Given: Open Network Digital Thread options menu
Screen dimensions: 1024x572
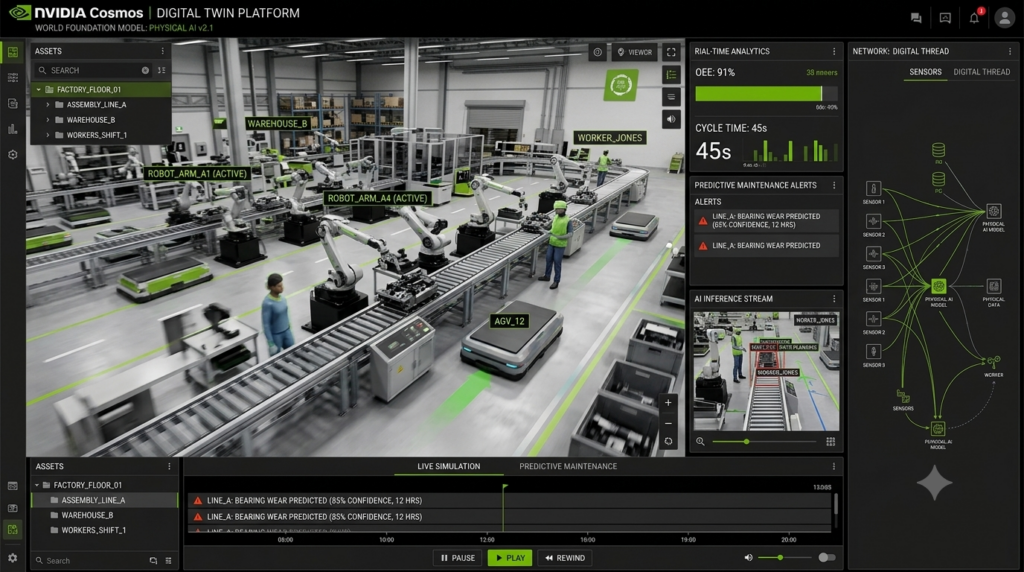Looking at the screenshot, I should pos(1010,51).
